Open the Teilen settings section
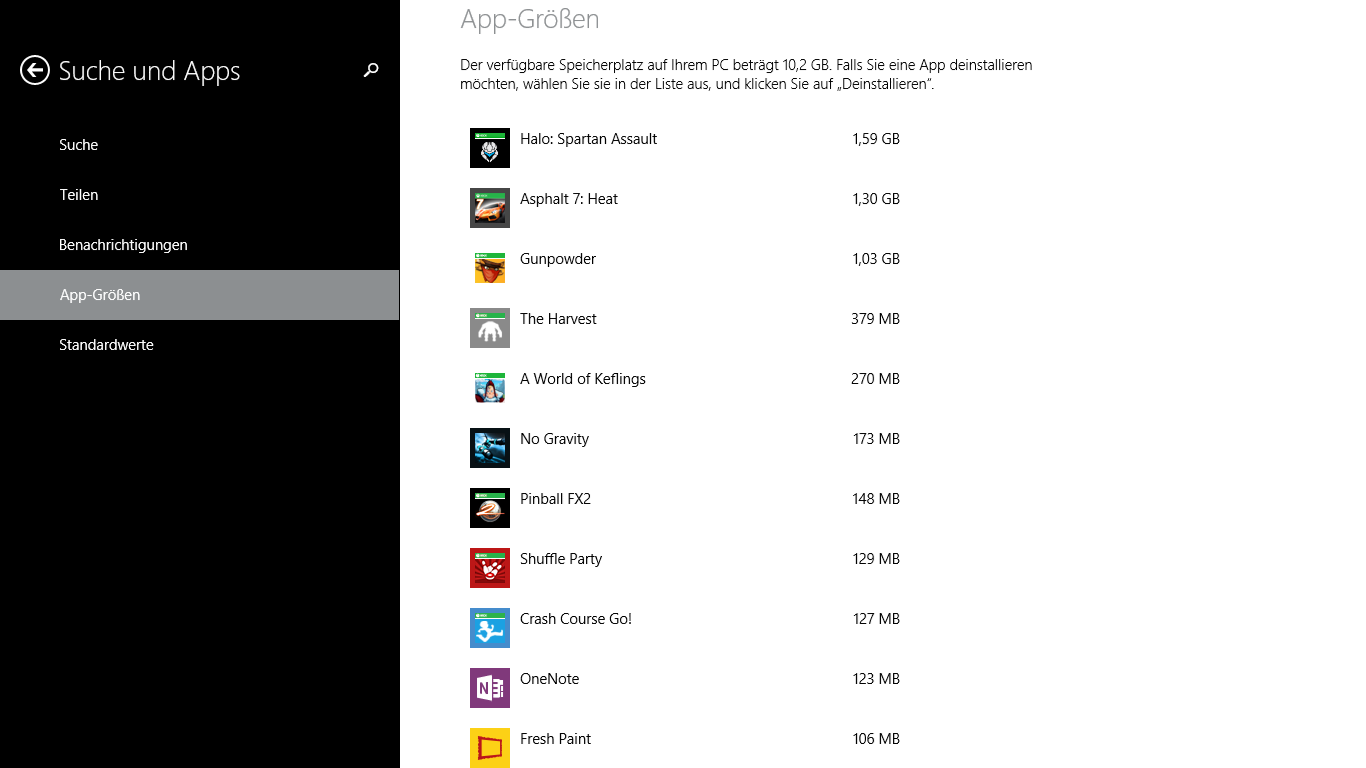The width and height of the screenshot is (1366, 768). [200, 195]
